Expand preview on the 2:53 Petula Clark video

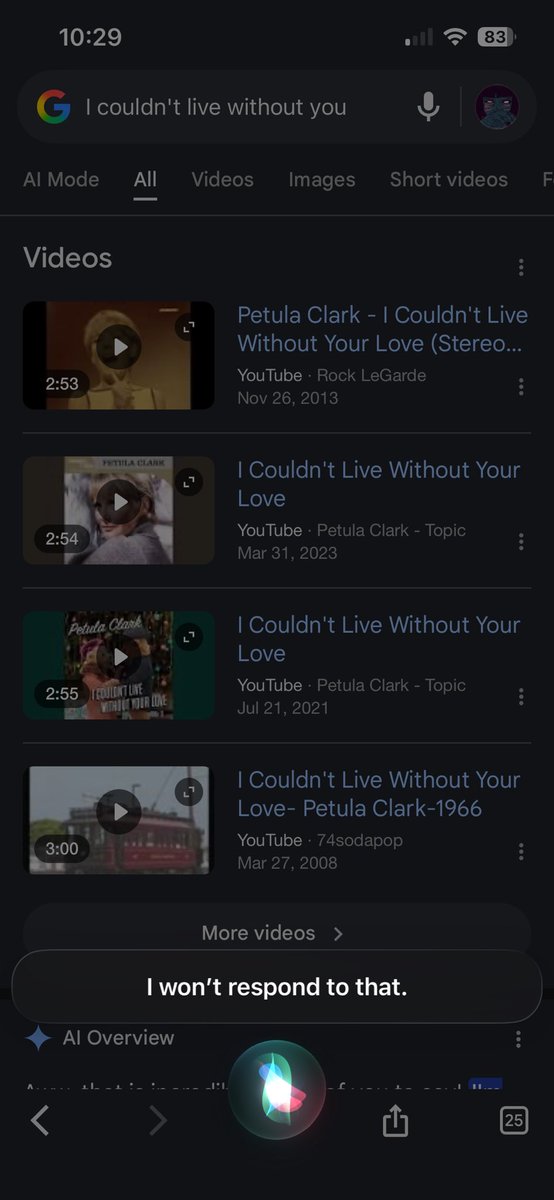[x=190, y=326]
